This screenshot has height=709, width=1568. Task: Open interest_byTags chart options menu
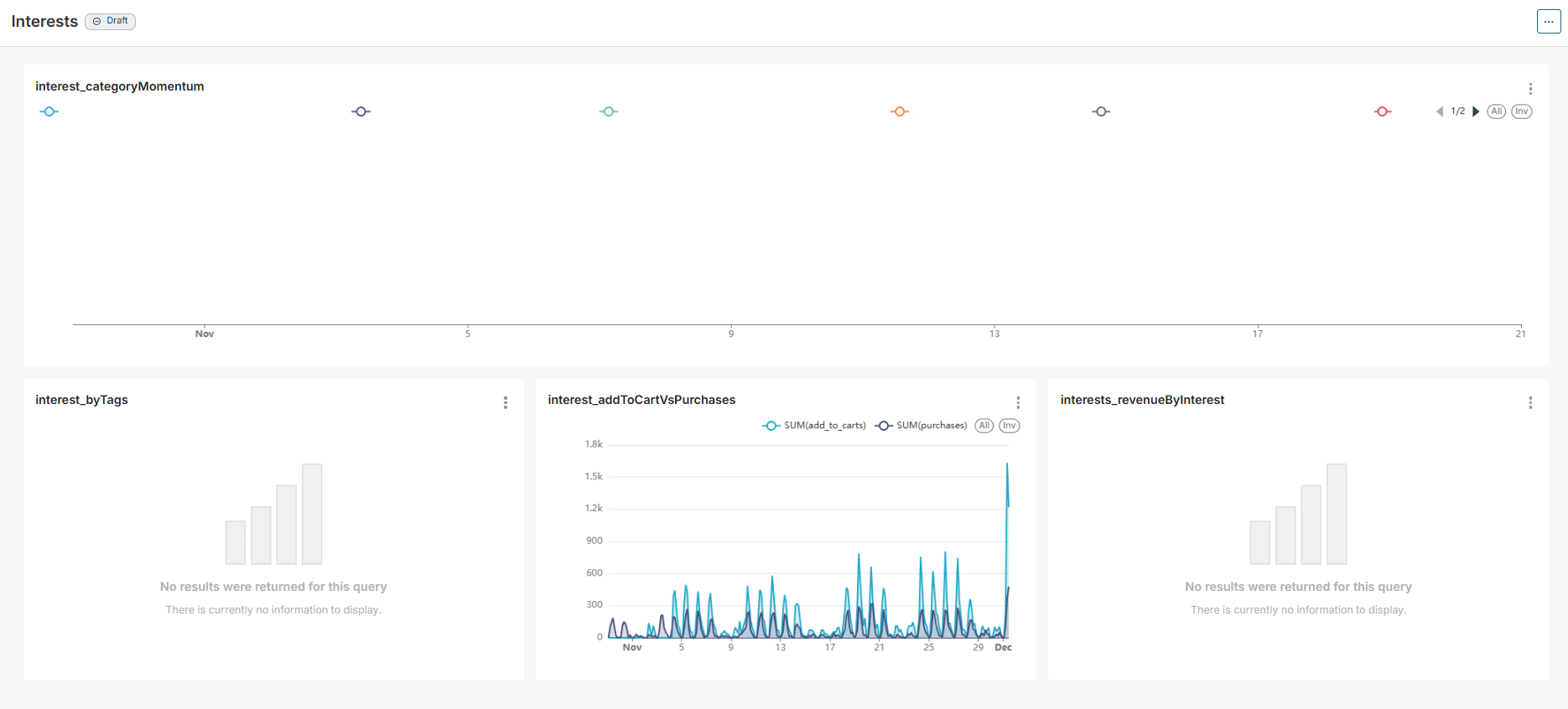(506, 403)
